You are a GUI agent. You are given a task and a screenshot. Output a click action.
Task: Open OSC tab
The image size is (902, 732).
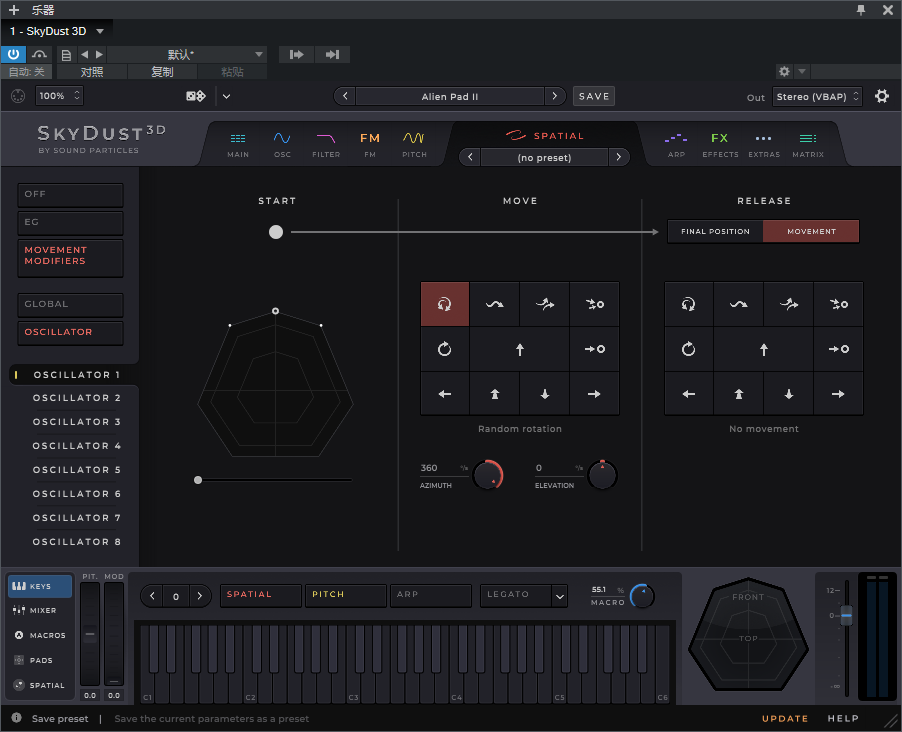282,145
